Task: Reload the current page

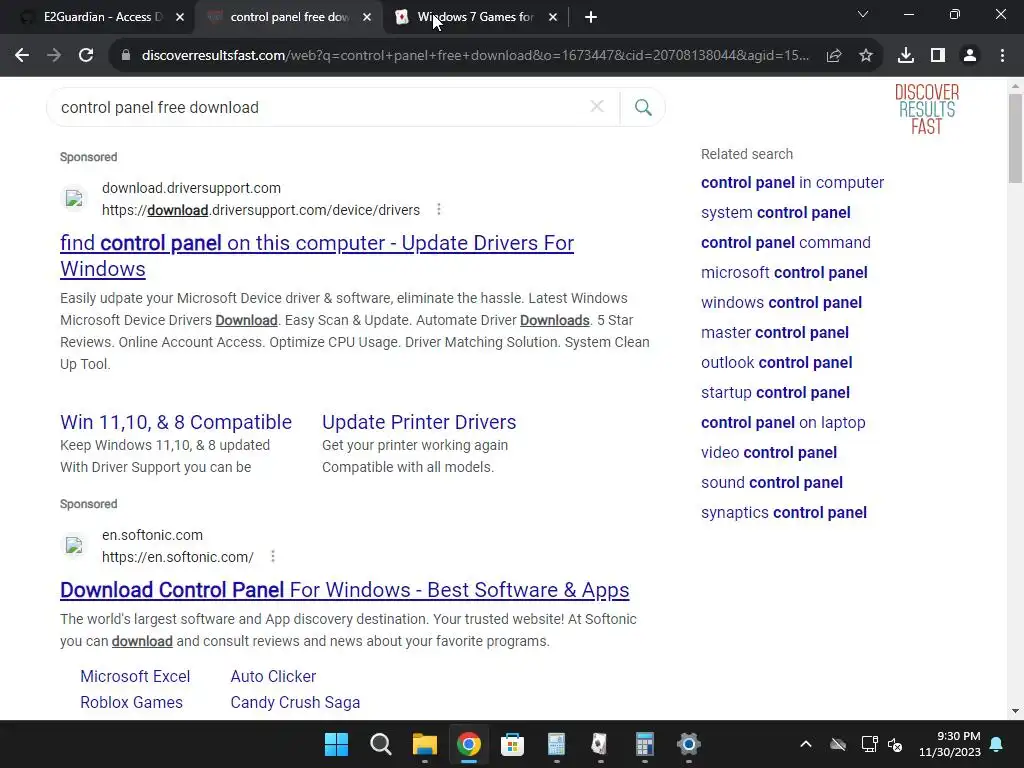Action: (x=86, y=56)
